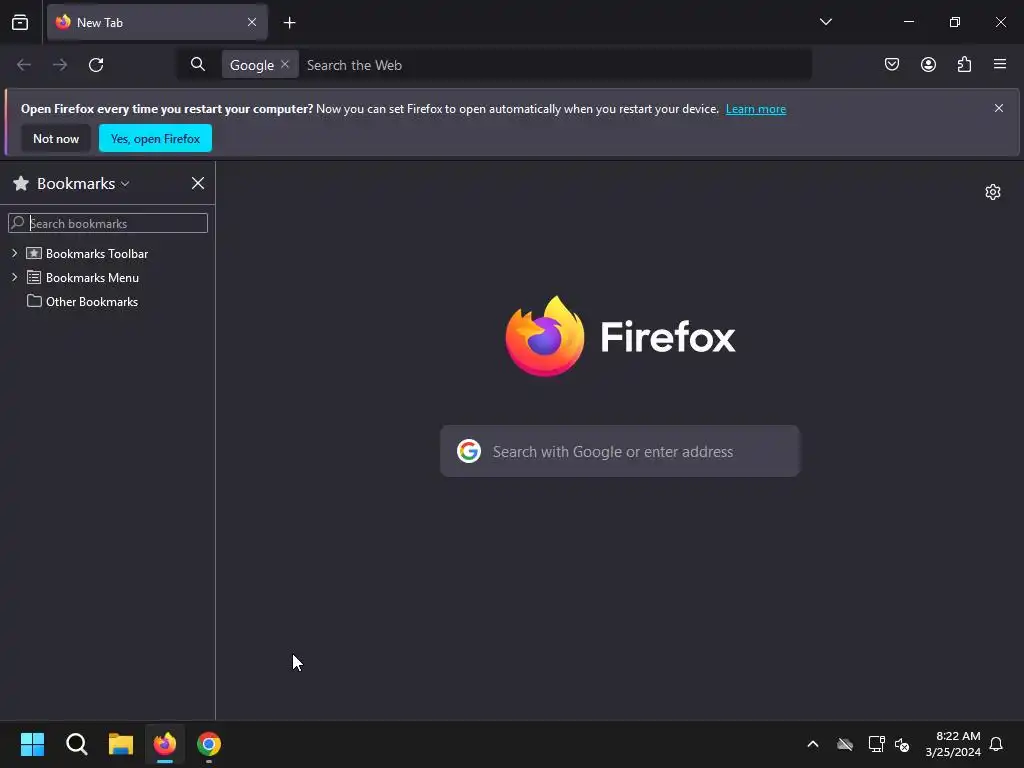This screenshot has width=1024, height=768.
Task: Open the application hamburger menu
Action: (x=1000, y=64)
